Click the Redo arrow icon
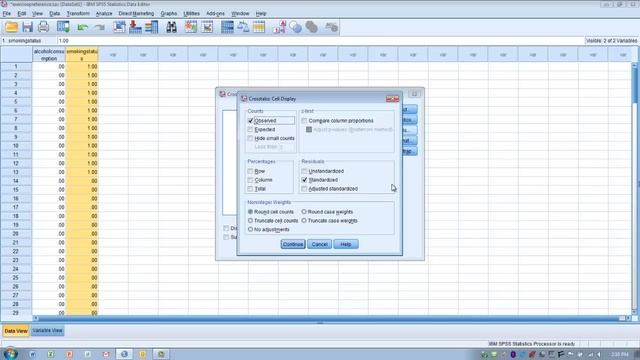Image resolution: width=640 pixels, height=360 pixels. pos(99,27)
